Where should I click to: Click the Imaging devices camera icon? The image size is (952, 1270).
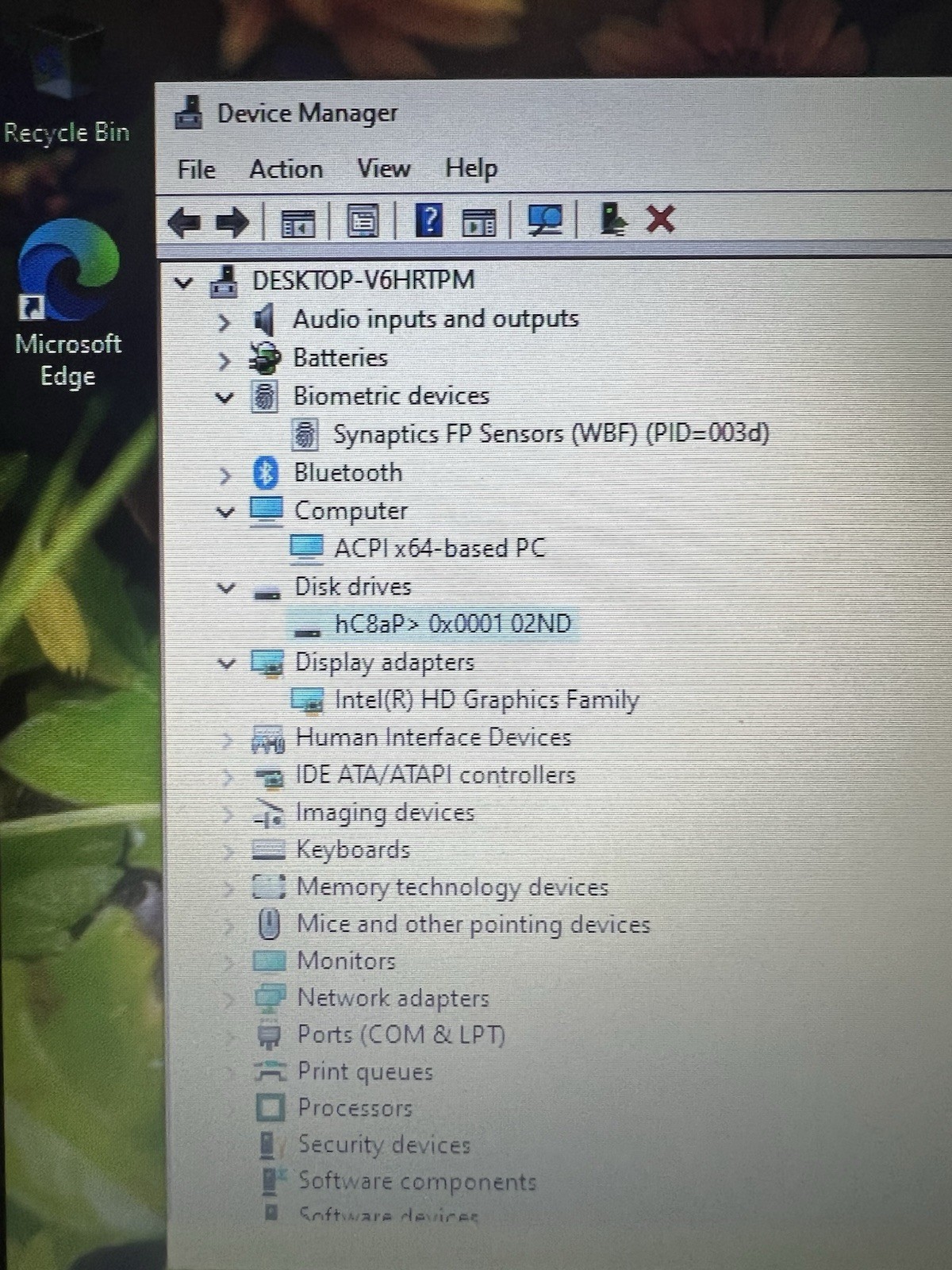click(x=270, y=813)
